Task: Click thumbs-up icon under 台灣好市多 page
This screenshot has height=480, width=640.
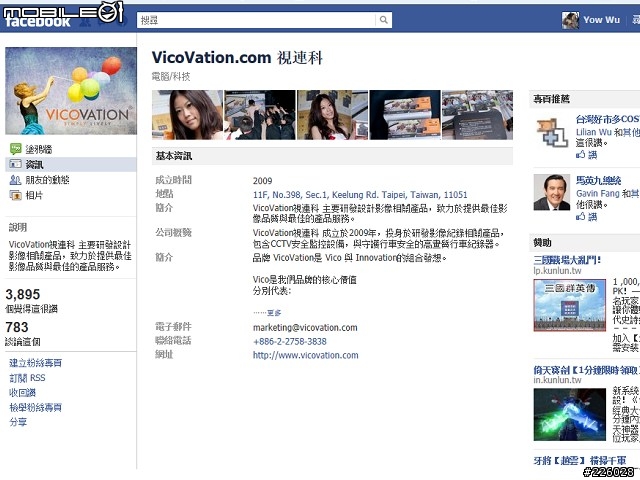Action: [x=580, y=154]
